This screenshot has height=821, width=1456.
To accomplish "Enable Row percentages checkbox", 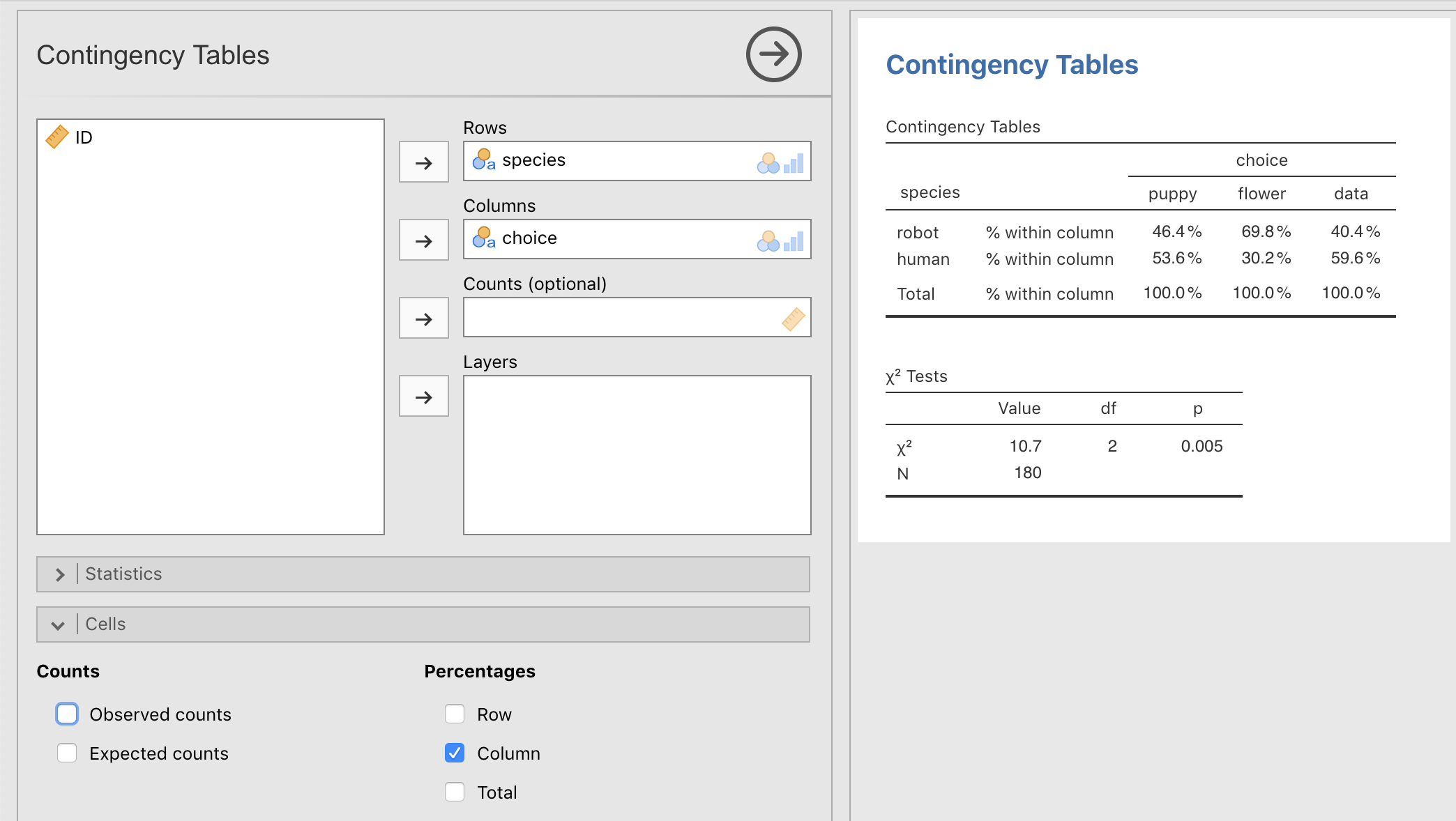I will (455, 714).
